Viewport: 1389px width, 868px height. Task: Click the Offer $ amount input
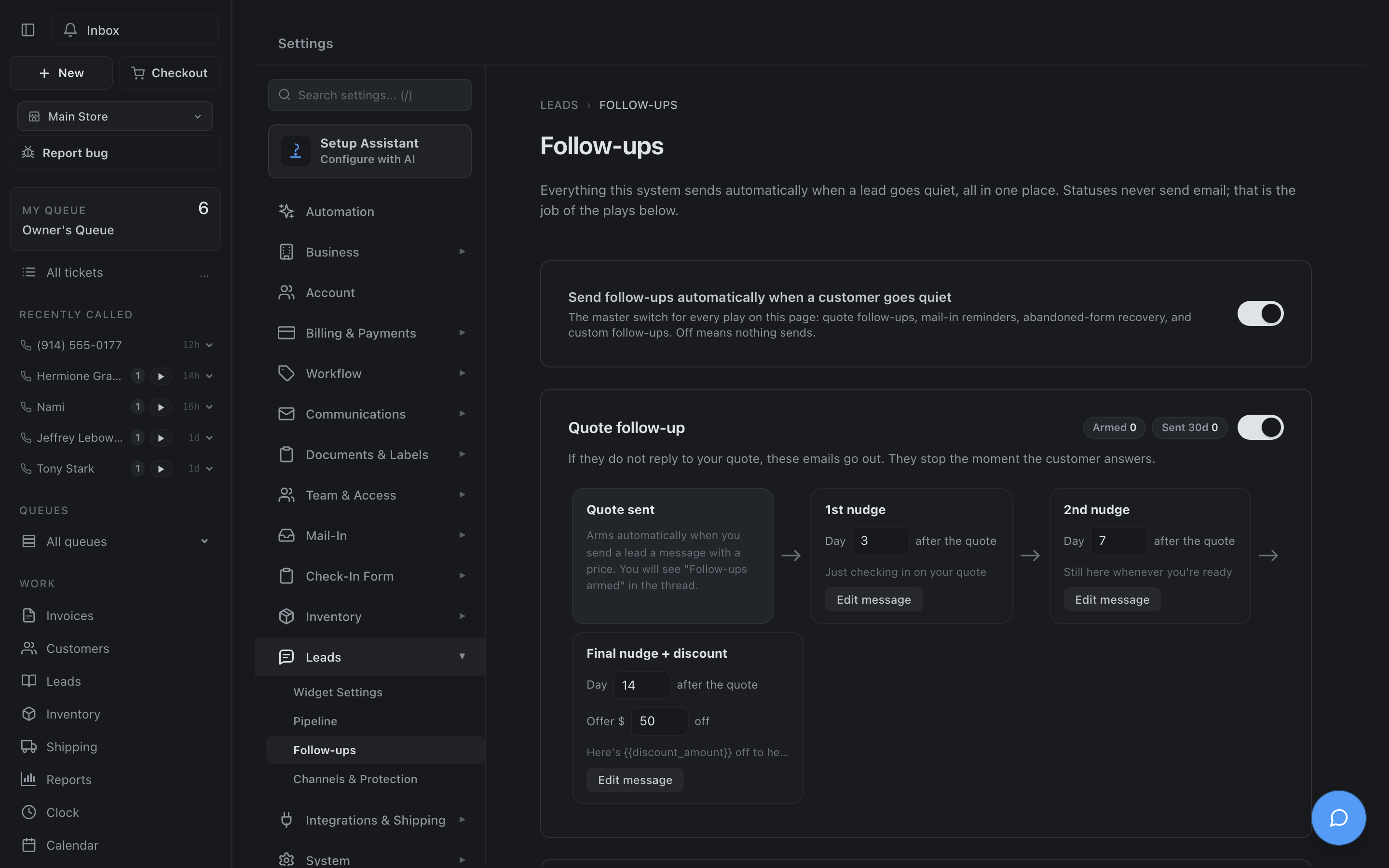point(659,721)
